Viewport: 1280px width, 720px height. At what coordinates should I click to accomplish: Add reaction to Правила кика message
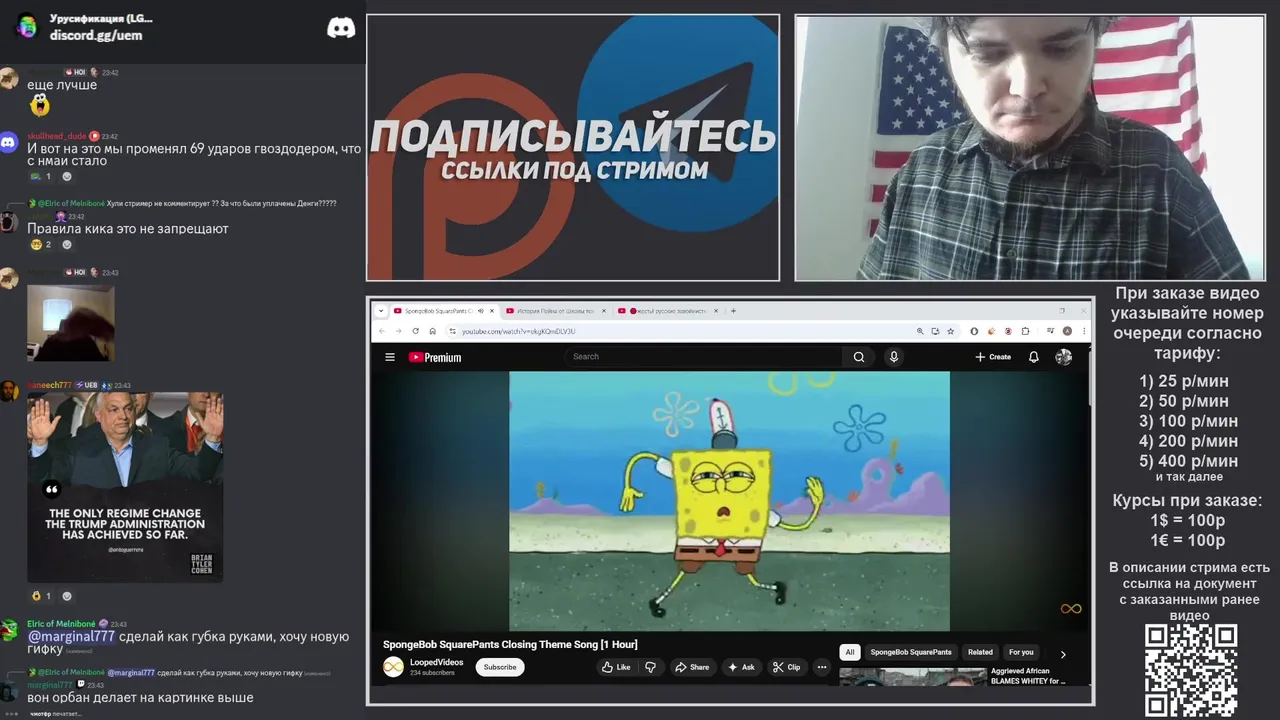click(67, 245)
